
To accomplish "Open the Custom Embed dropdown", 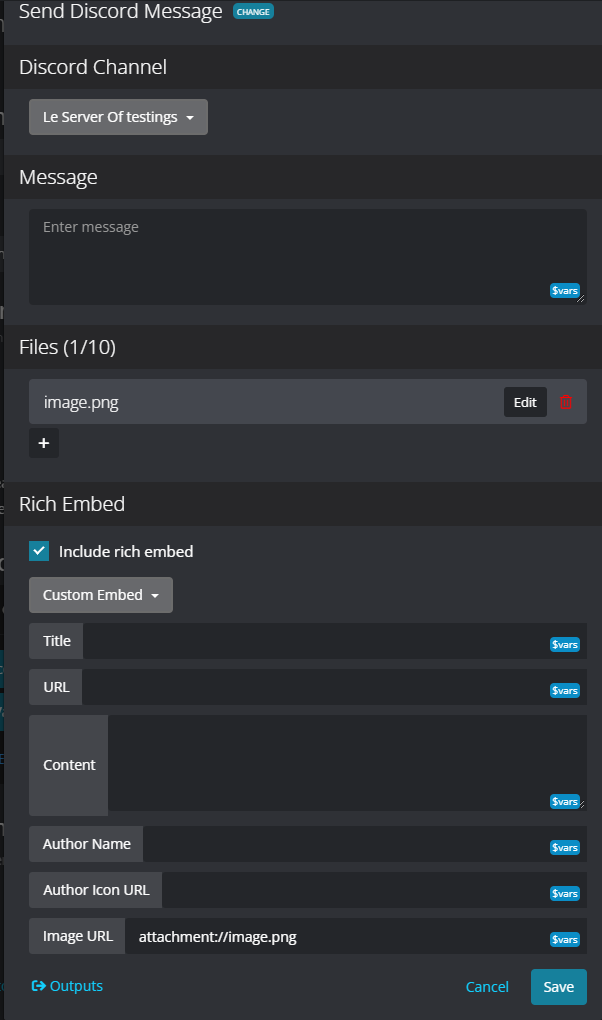I will pos(100,594).
